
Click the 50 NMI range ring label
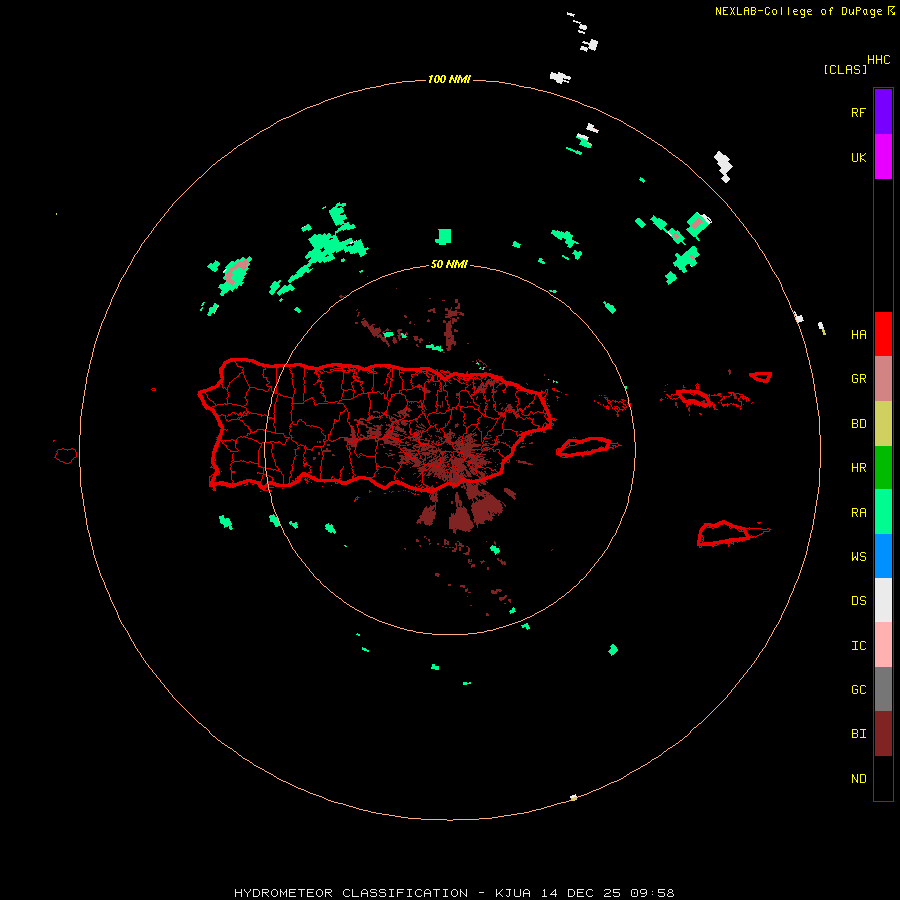point(449,265)
